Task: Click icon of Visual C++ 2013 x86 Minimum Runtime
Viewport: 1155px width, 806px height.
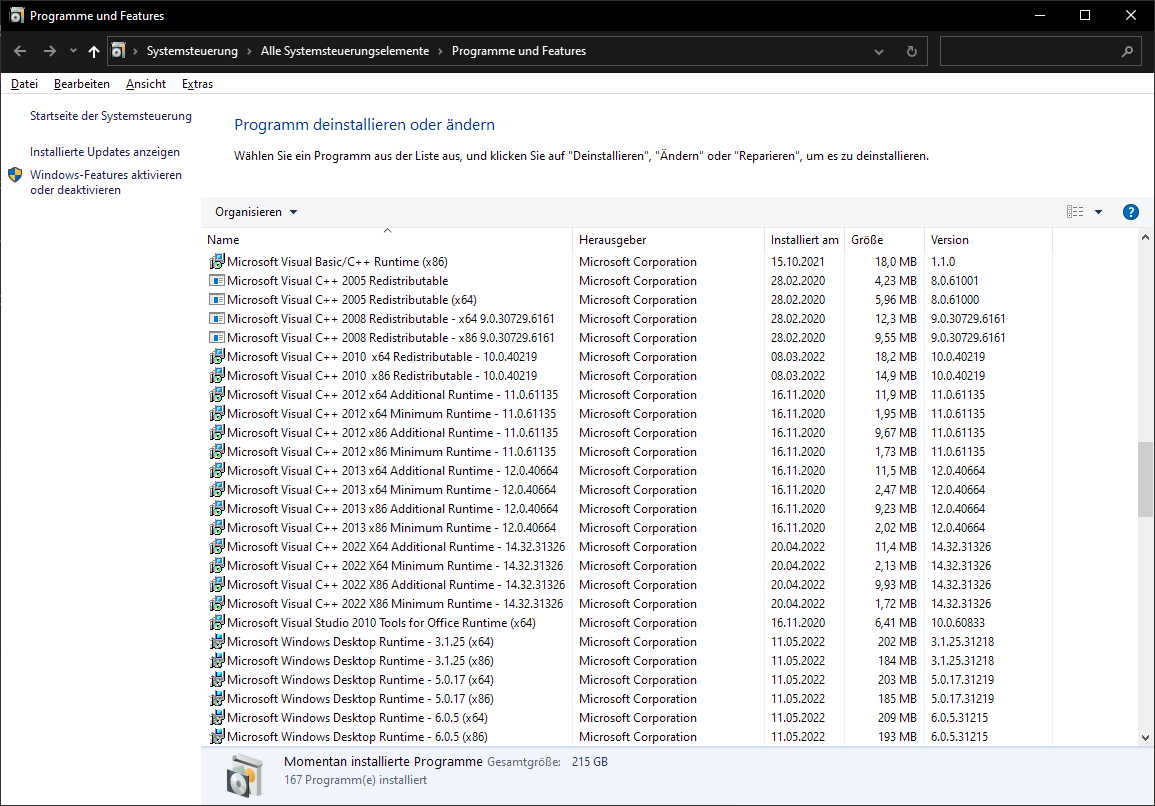Action: pos(217,528)
